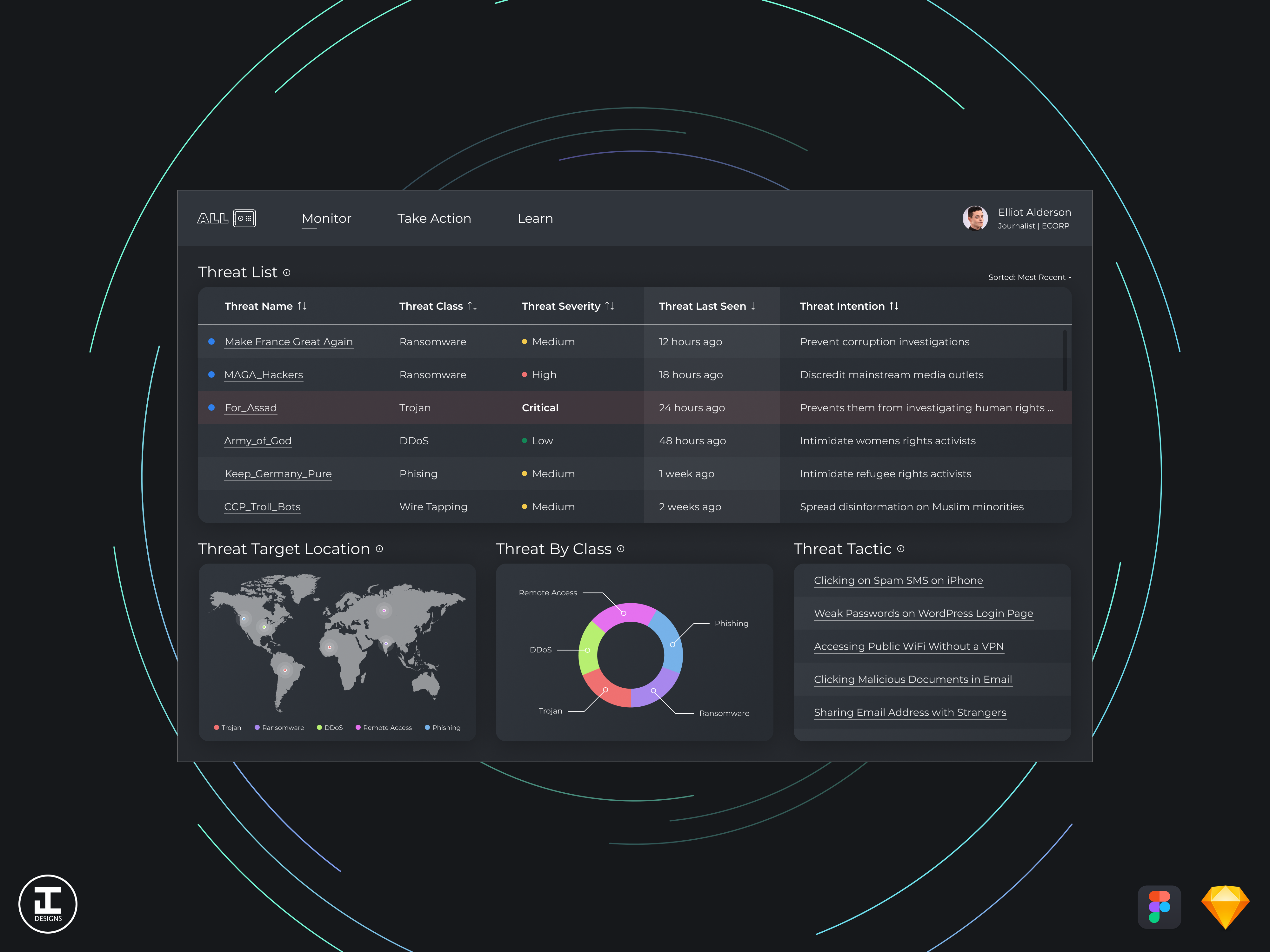The width and height of the screenshot is (1270, 952).
Task: Toggle the Threat Class sort arrows
Action: pos(472,306)
